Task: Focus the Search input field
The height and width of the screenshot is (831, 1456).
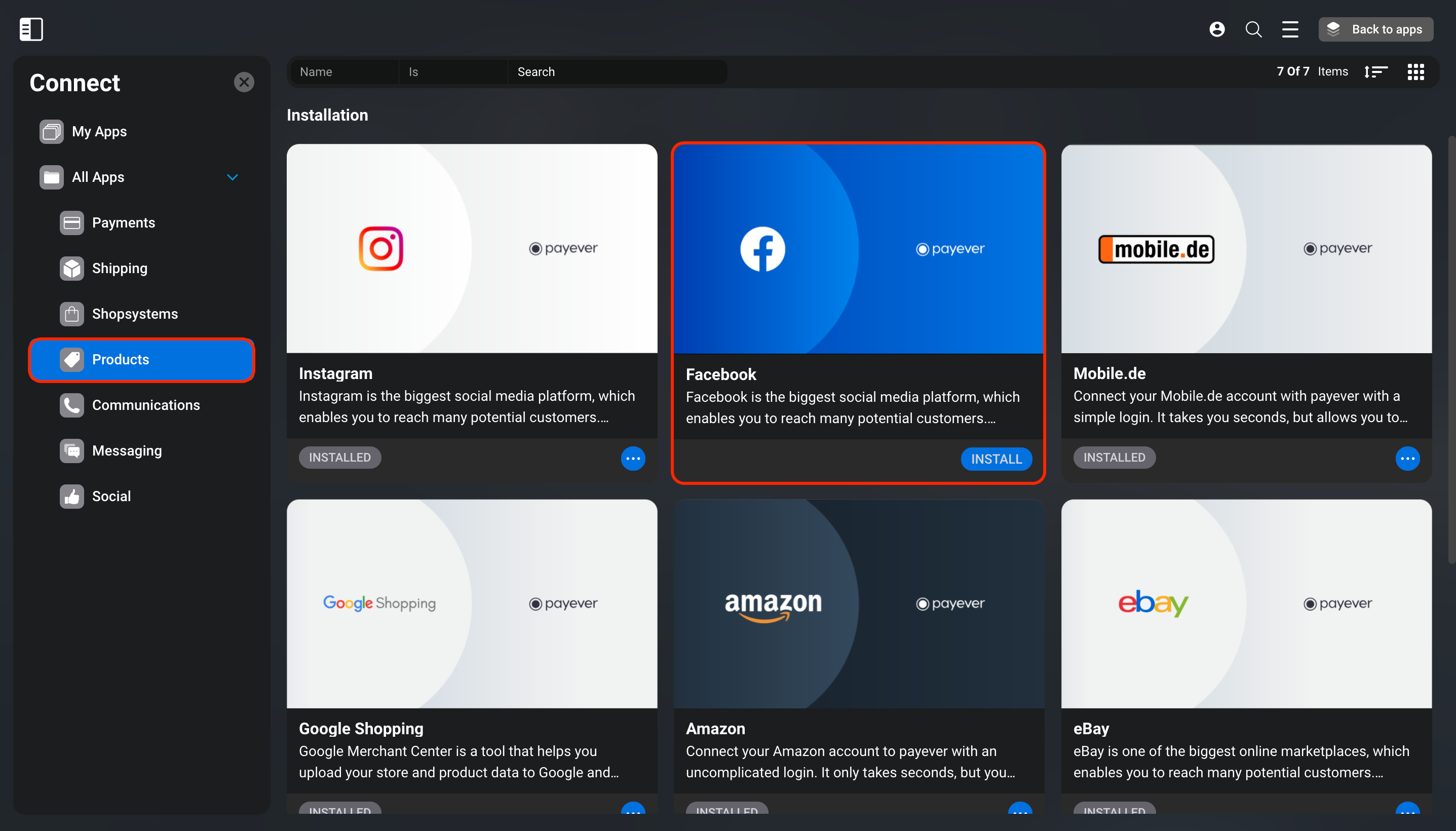Action: [618, 72]
